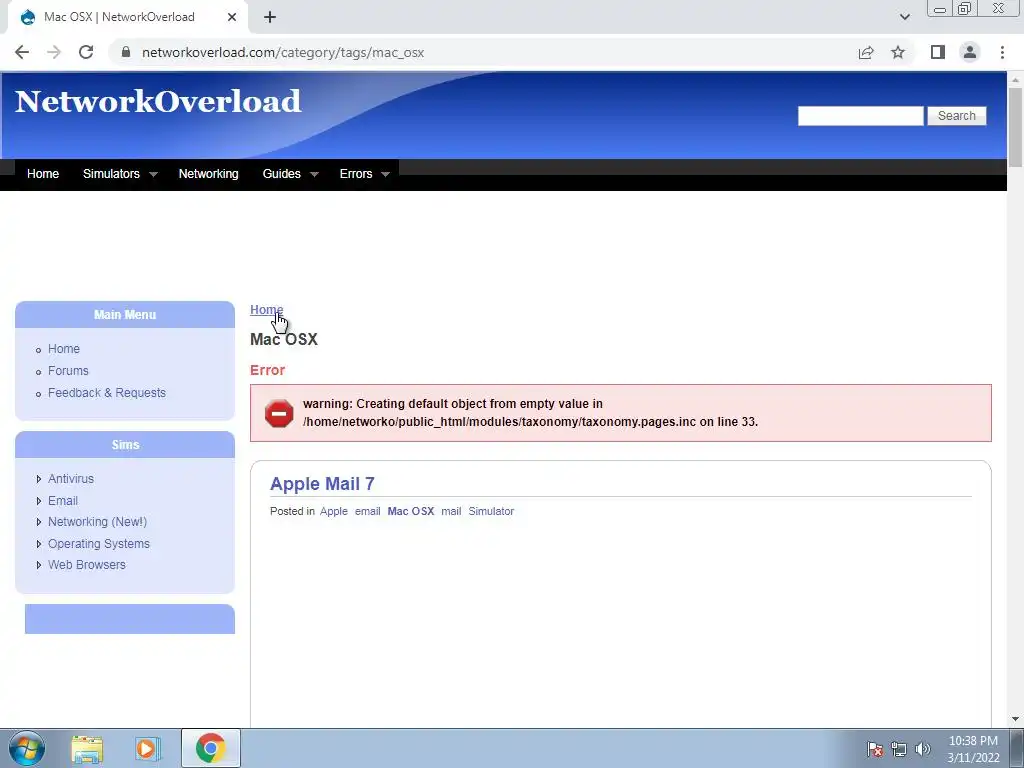Click the Mac OSX page heading
1024x768 pixels.
[284, 339]
